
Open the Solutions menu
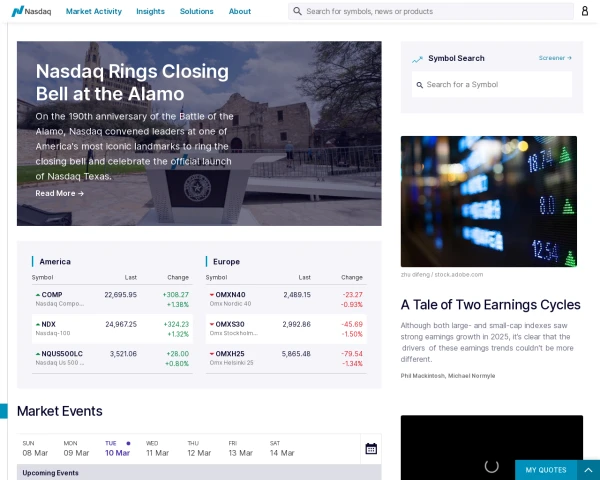(197, 11)
